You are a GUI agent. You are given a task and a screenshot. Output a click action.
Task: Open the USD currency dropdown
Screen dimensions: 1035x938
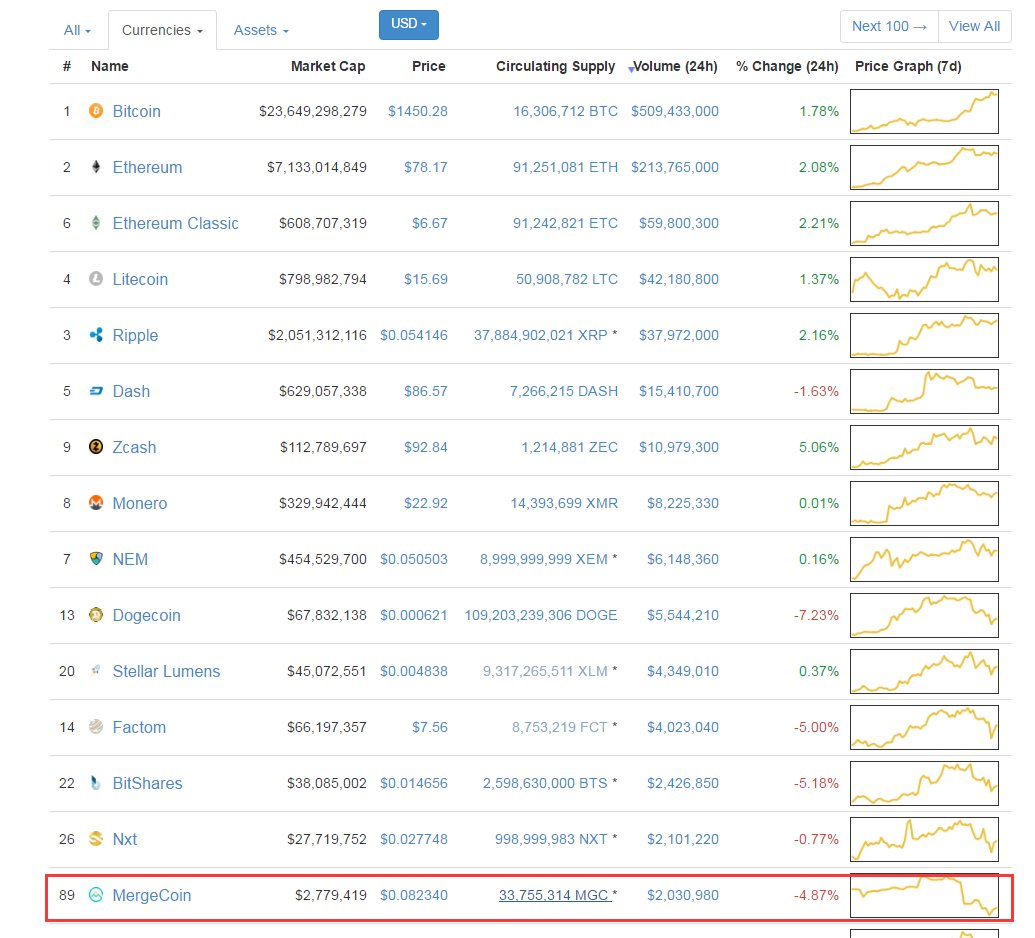pos(408,25)
